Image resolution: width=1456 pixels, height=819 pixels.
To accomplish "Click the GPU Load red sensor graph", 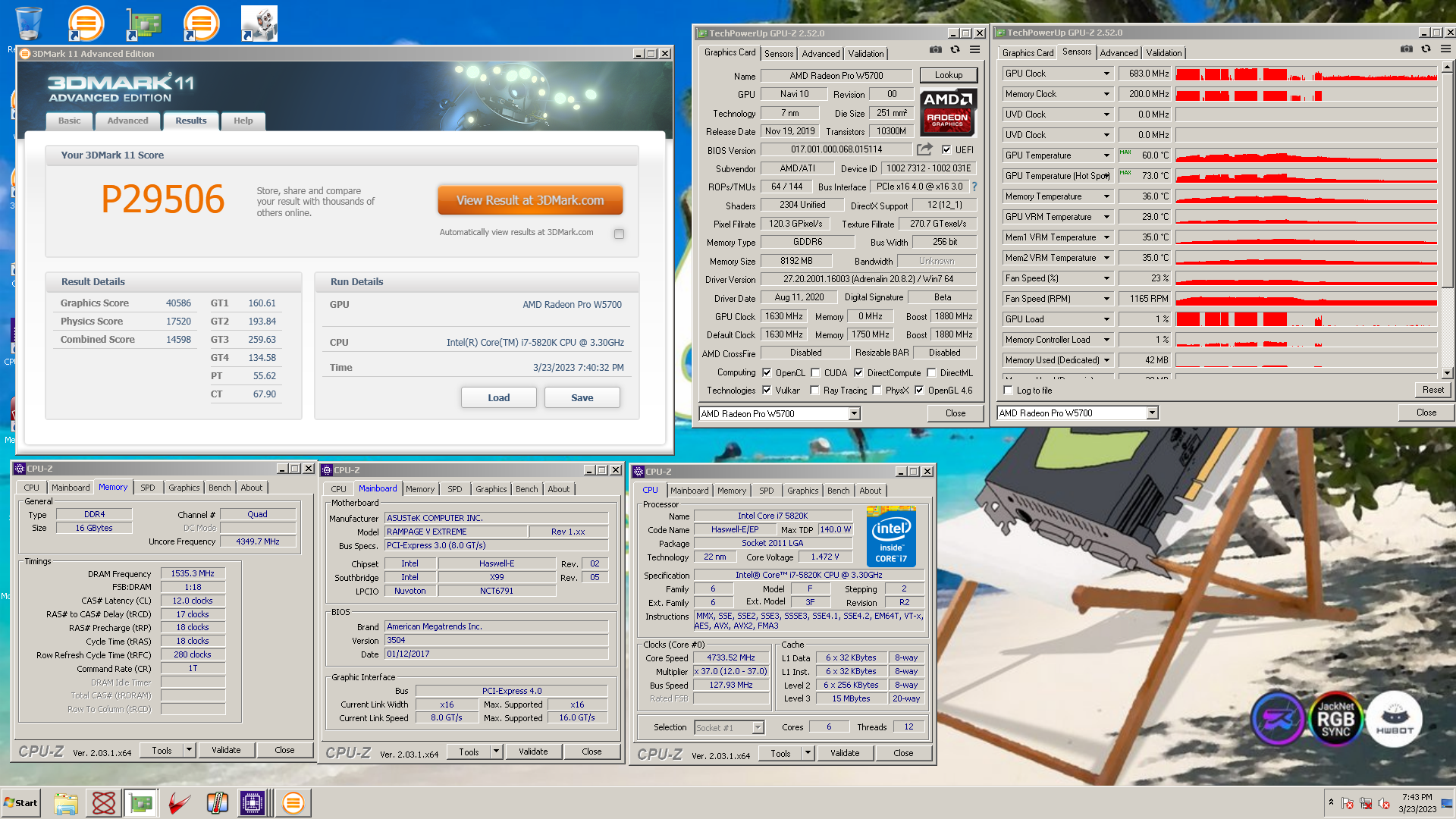I will tap(1306, 319).
